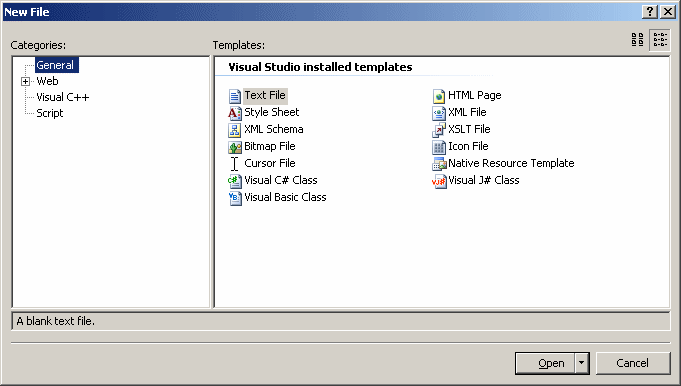The width and height of the screenshot is (681, 386).
Task: Choose the Visual J# Class icon
Action: [x=439, y=181]
